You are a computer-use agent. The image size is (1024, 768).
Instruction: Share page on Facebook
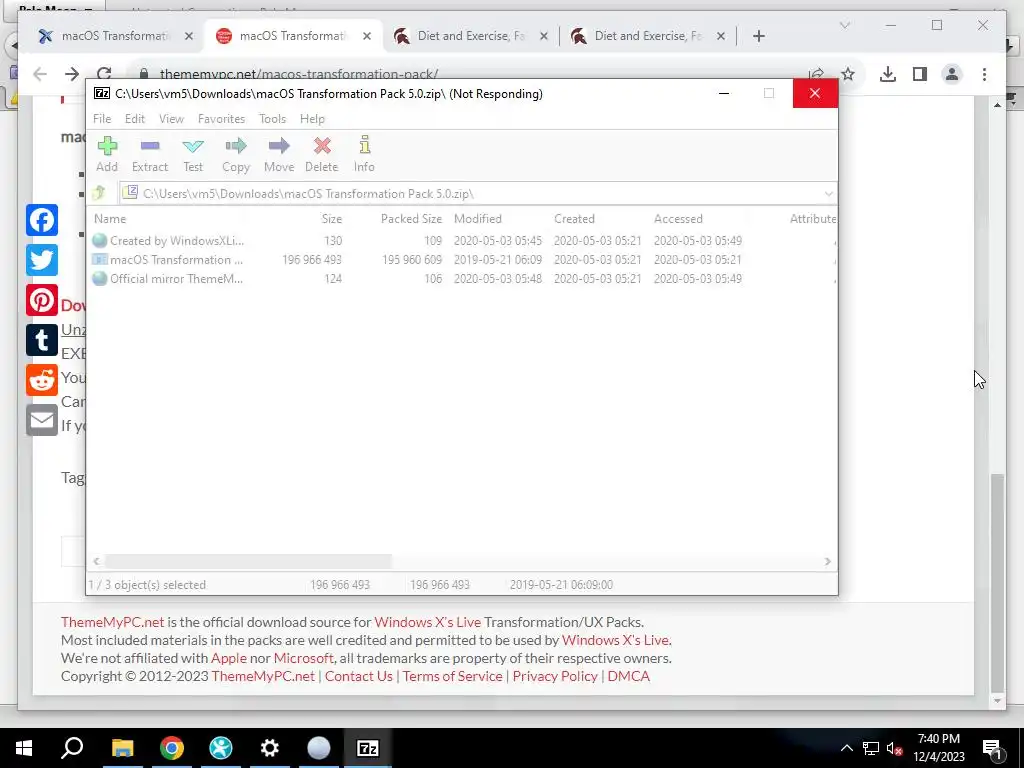pos(42,220)
